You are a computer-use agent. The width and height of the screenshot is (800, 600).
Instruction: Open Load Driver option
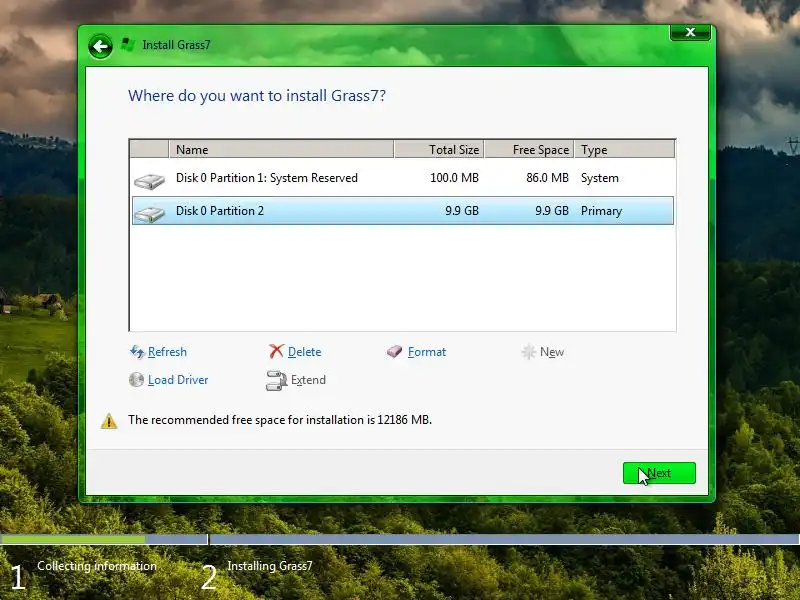pyautogui.click(x=178, y=380)
